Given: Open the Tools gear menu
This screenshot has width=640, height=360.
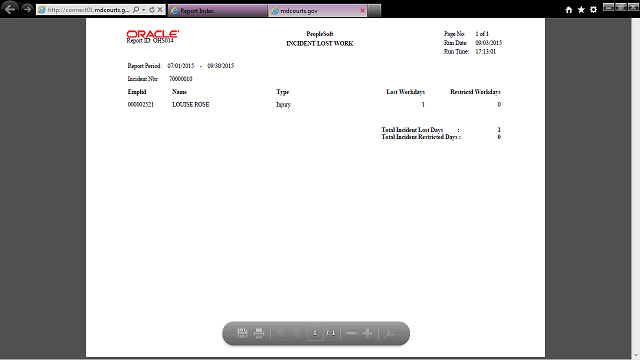Looking at the screenshot, I should 593,10.
